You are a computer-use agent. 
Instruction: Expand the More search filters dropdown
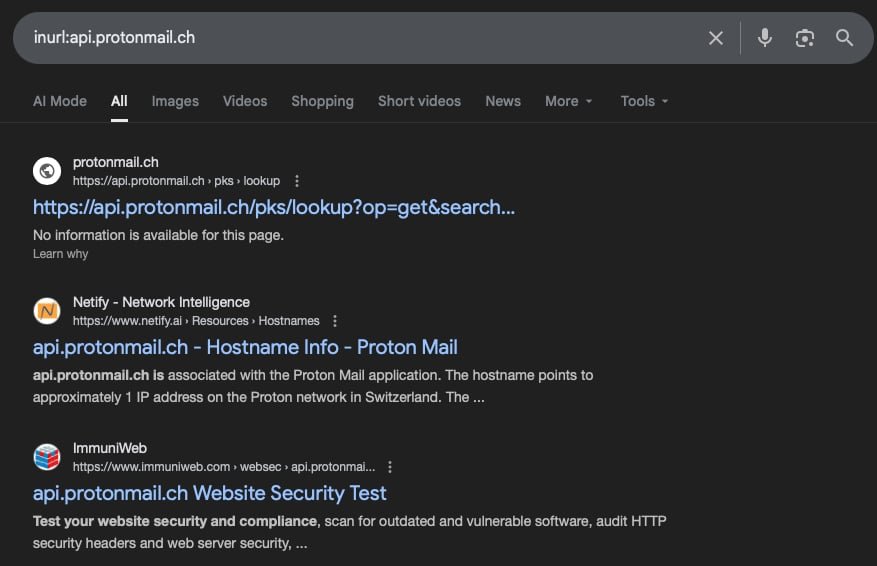(x=568, y=101)
